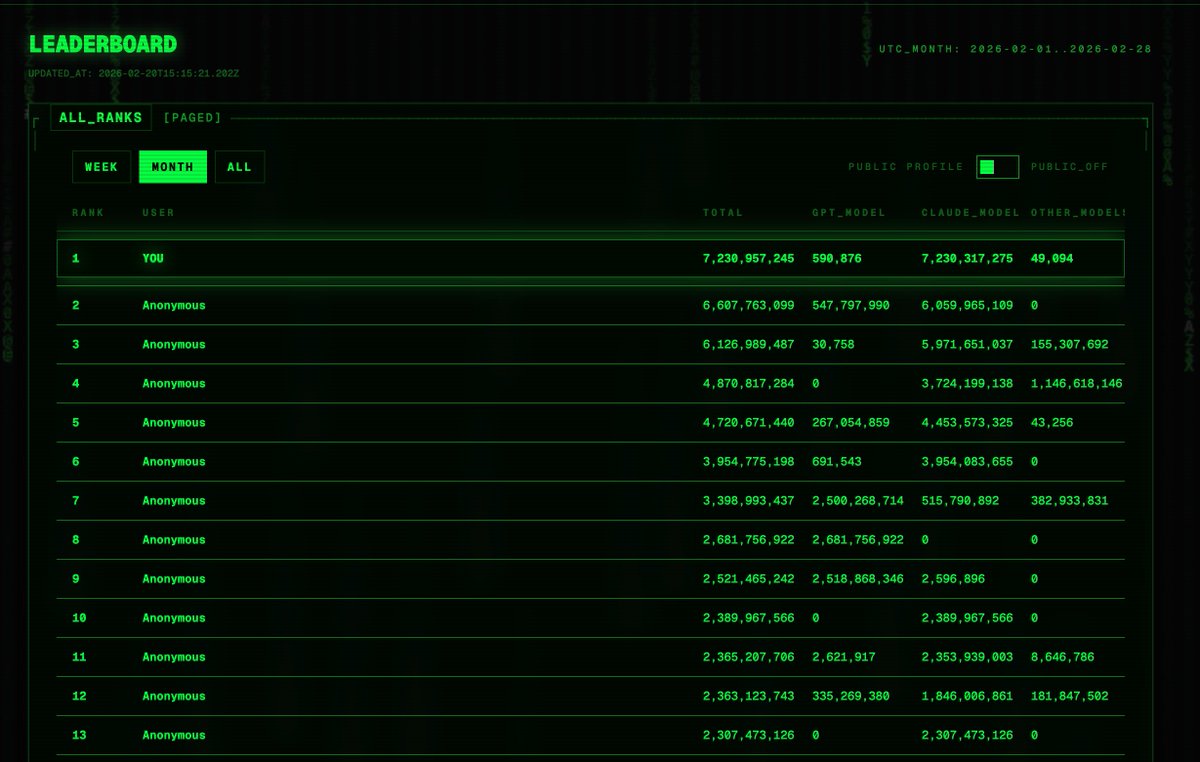
Task: Click Anonymous user in rank 4 row
Action: (x=174, y=383)
